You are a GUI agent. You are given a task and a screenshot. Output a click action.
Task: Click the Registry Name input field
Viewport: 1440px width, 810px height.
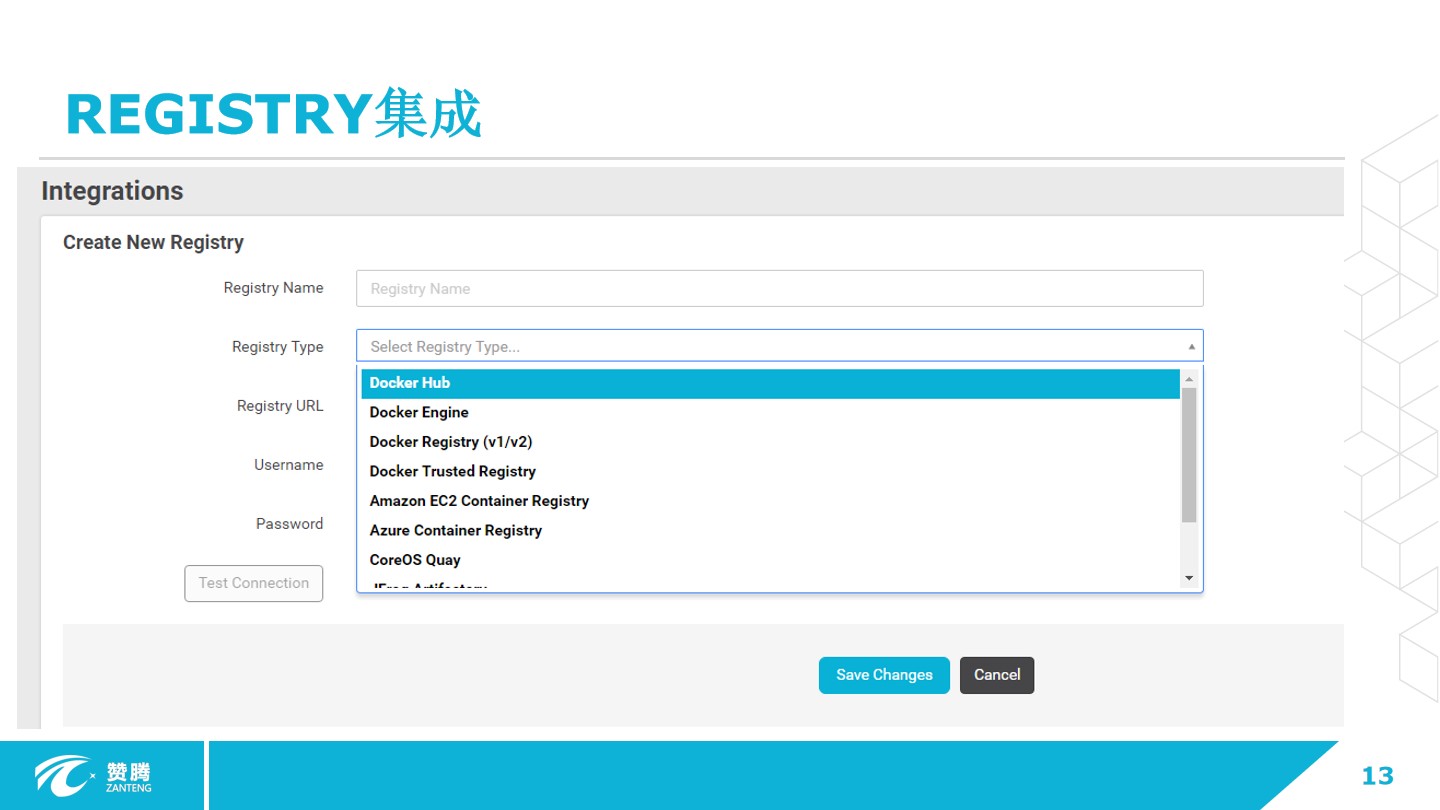(779, 288)
